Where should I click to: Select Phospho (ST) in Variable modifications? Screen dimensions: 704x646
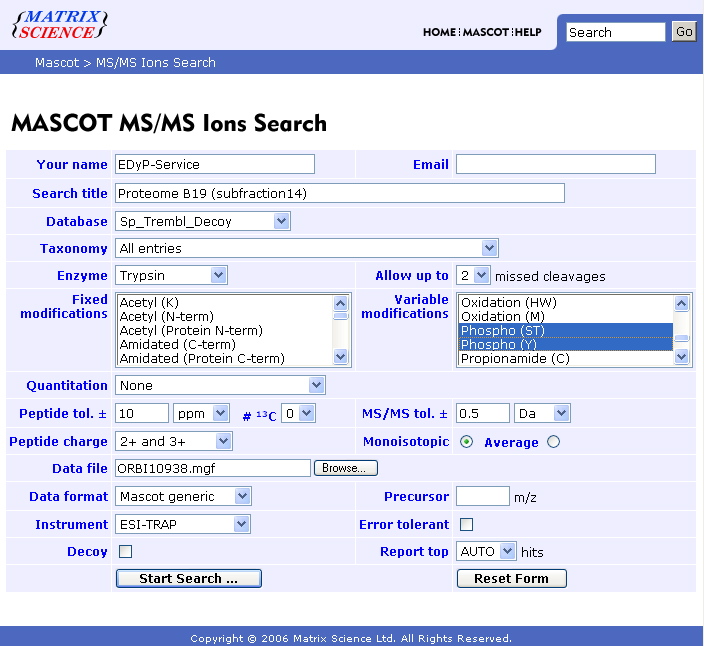pyautogui.click(x=565, y=330)
